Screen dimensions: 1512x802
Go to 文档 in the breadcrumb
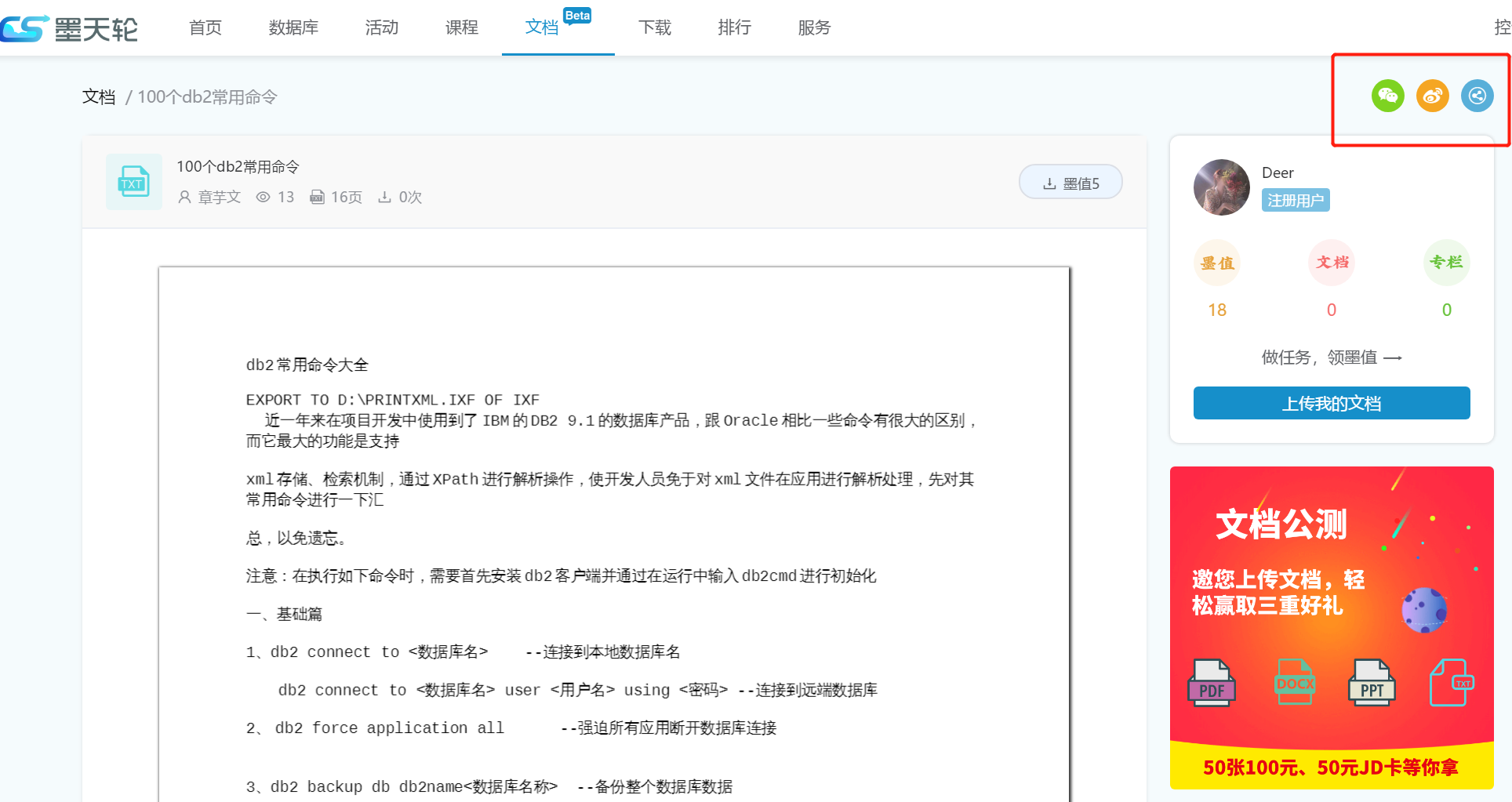tap(99, 96)
